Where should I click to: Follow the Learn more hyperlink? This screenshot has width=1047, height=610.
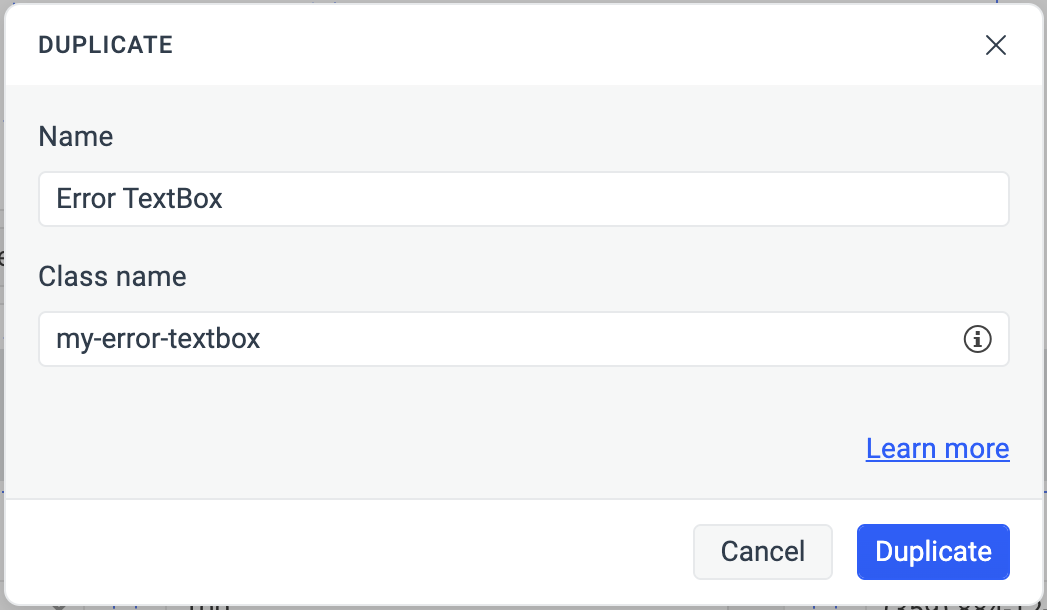pyautogui.click(x=937, y=448)
